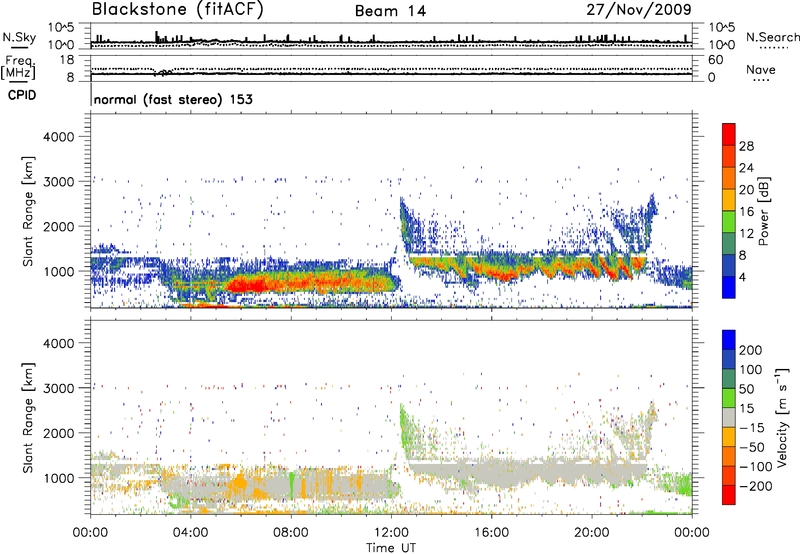Click the blue bottom of power colorbar

pyautogui.click(x=729, y=287)
